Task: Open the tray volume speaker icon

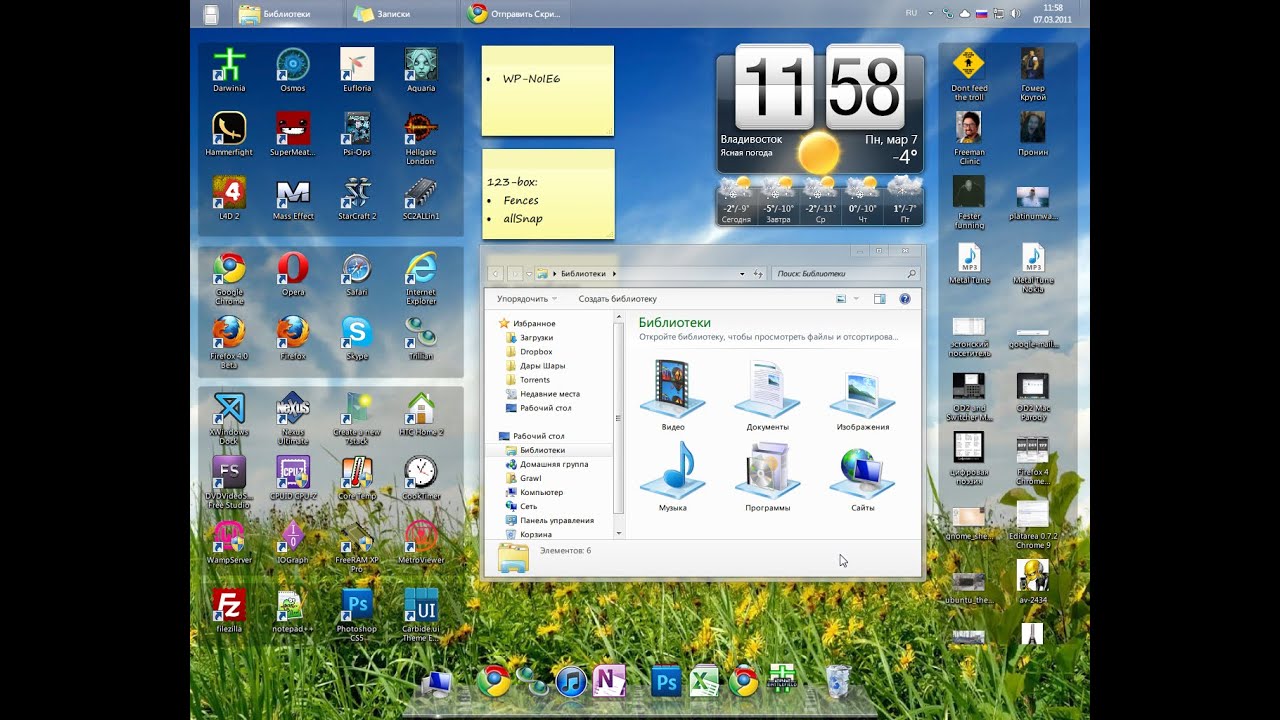Action: (x=1015, y=13)
